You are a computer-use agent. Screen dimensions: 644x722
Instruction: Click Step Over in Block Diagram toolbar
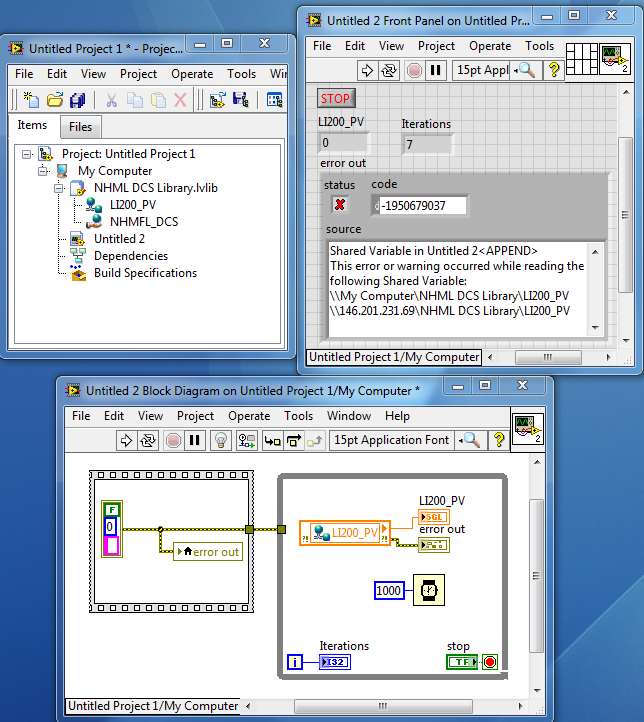click(x=294, y=441)
